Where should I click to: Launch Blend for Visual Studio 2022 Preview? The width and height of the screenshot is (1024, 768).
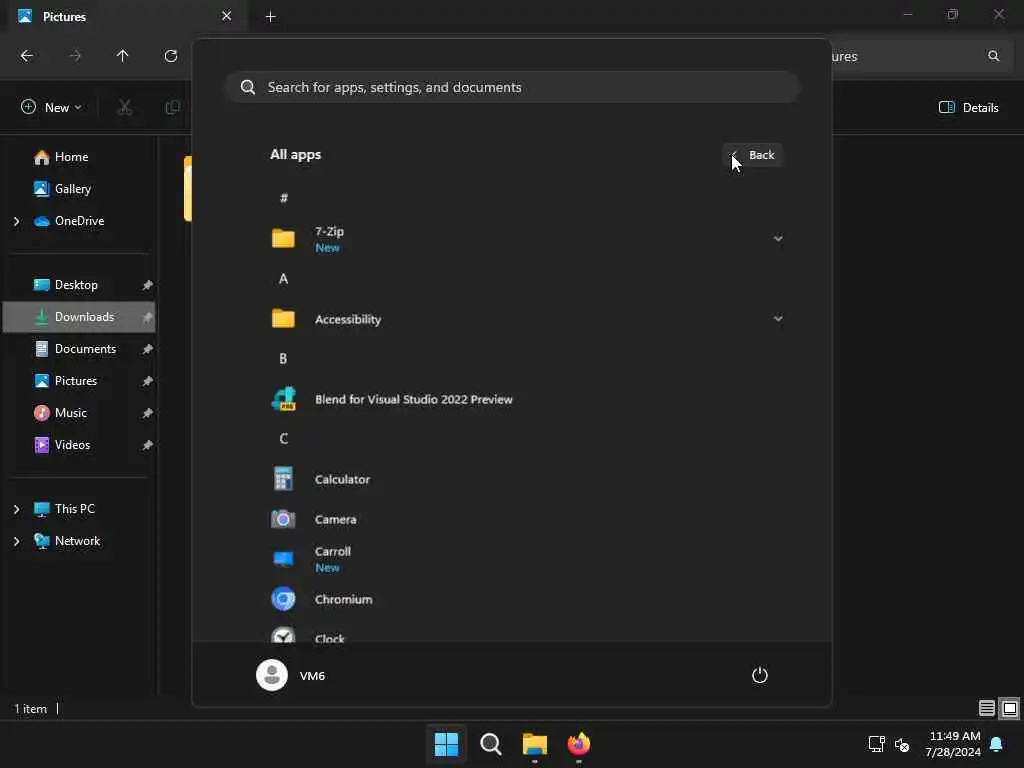point(526,399)
